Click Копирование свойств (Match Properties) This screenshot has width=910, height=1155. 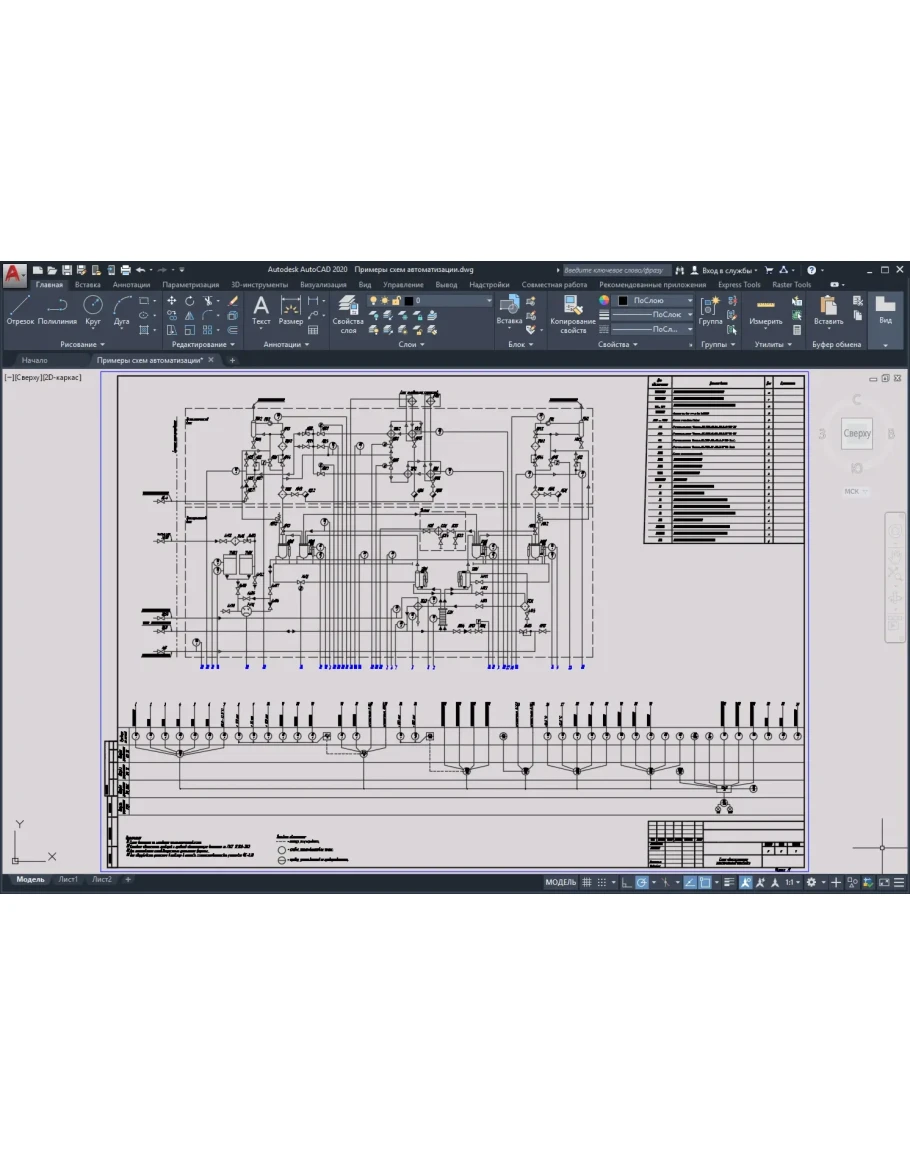click(x=573, y=312)
